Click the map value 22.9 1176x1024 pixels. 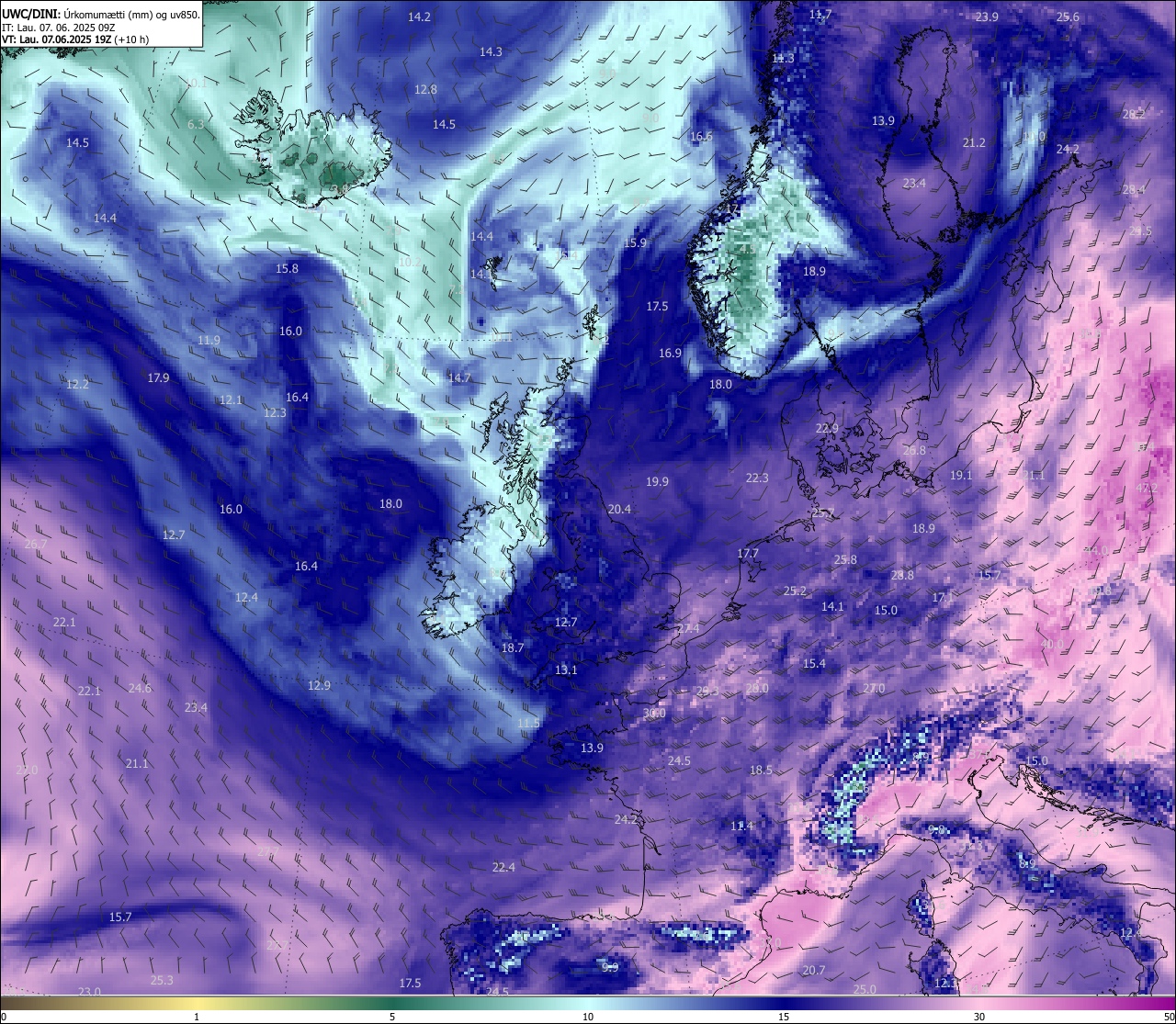point(827,429)
